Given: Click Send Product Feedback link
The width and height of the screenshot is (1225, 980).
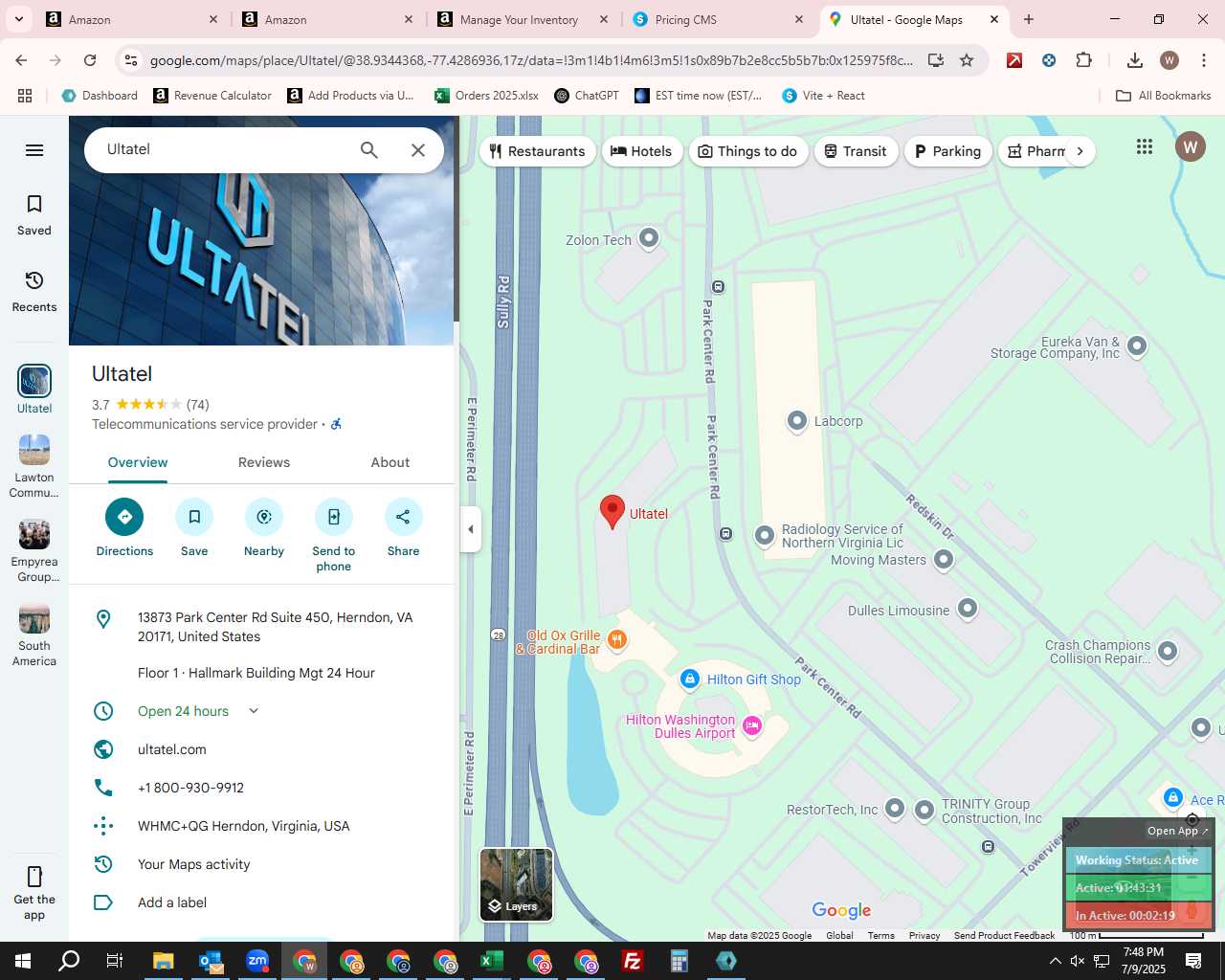Looking at the screenshot, I should tap(1004, 935).
